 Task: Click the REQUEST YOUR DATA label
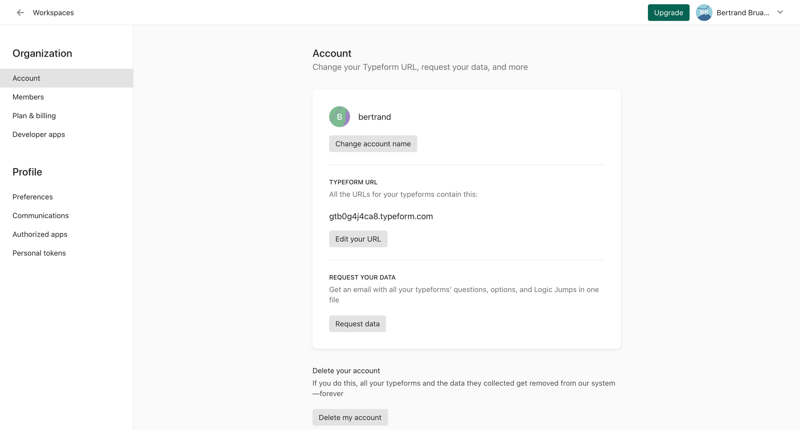362,277
